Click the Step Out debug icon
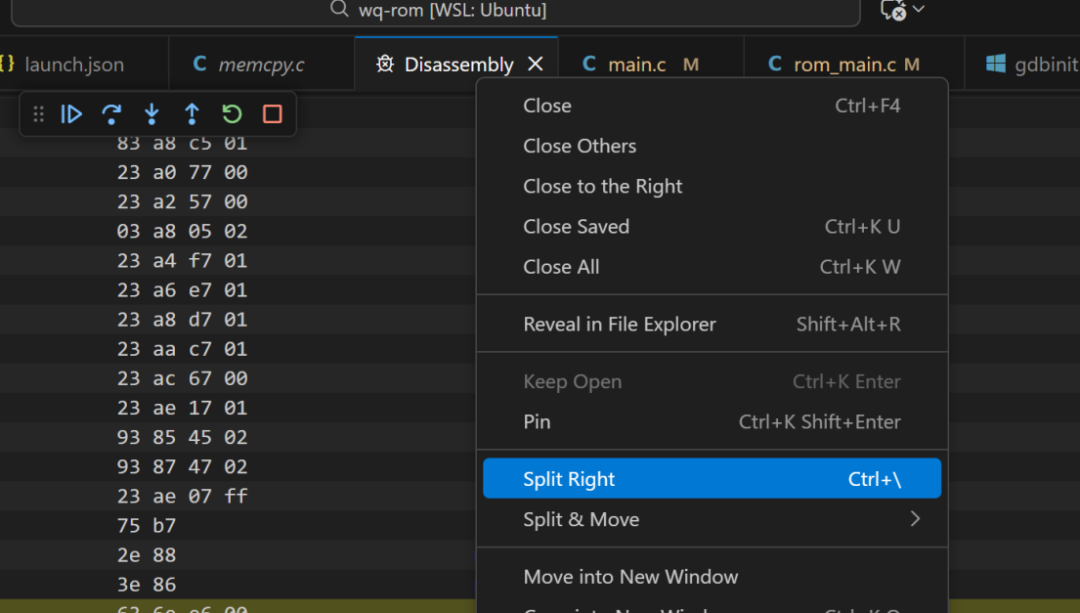This screenshot has width=1080, height=613. tap(191, 114)
